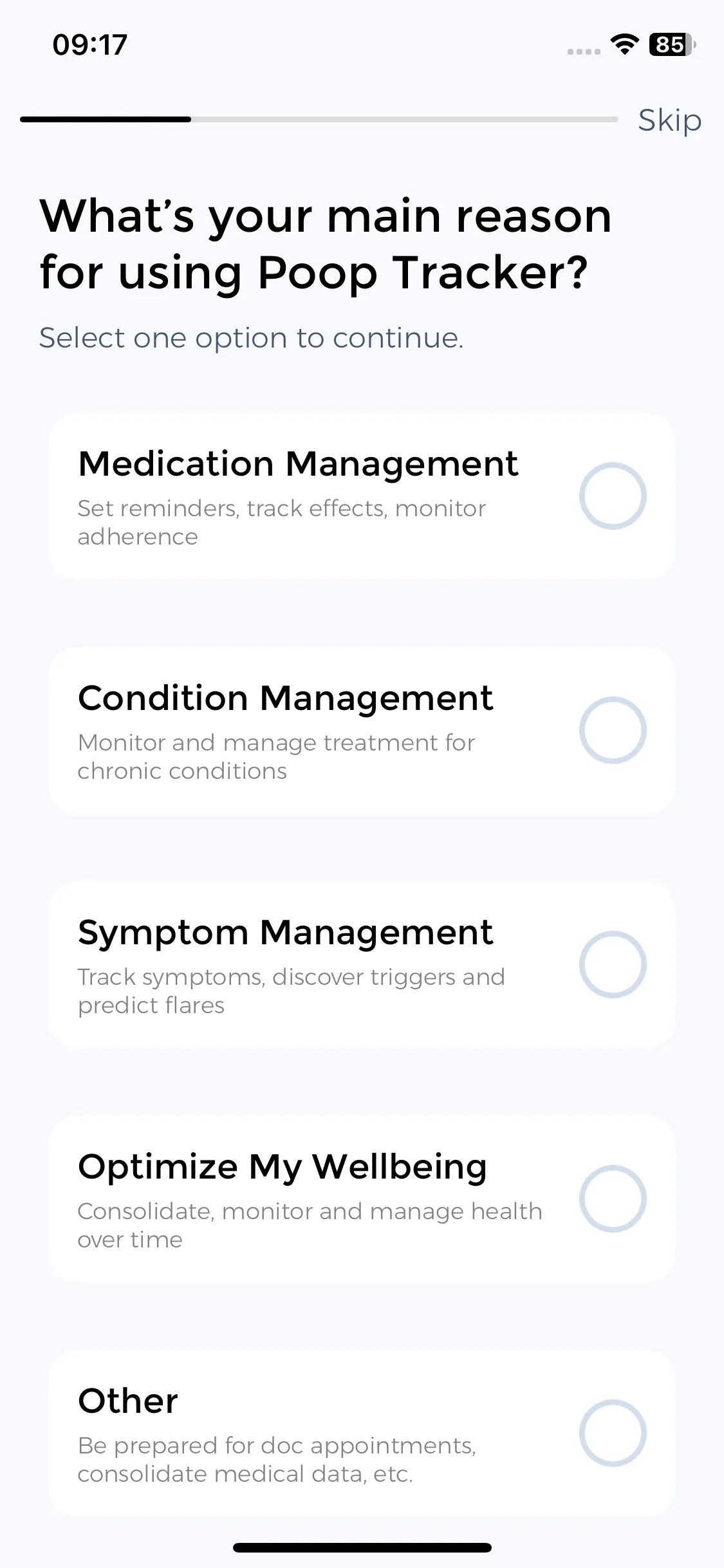Image resolution: width=724 pixels, height=1568 pixels.
Task: Select the Symptom Management radio button
Action: (x=613, y=964)
